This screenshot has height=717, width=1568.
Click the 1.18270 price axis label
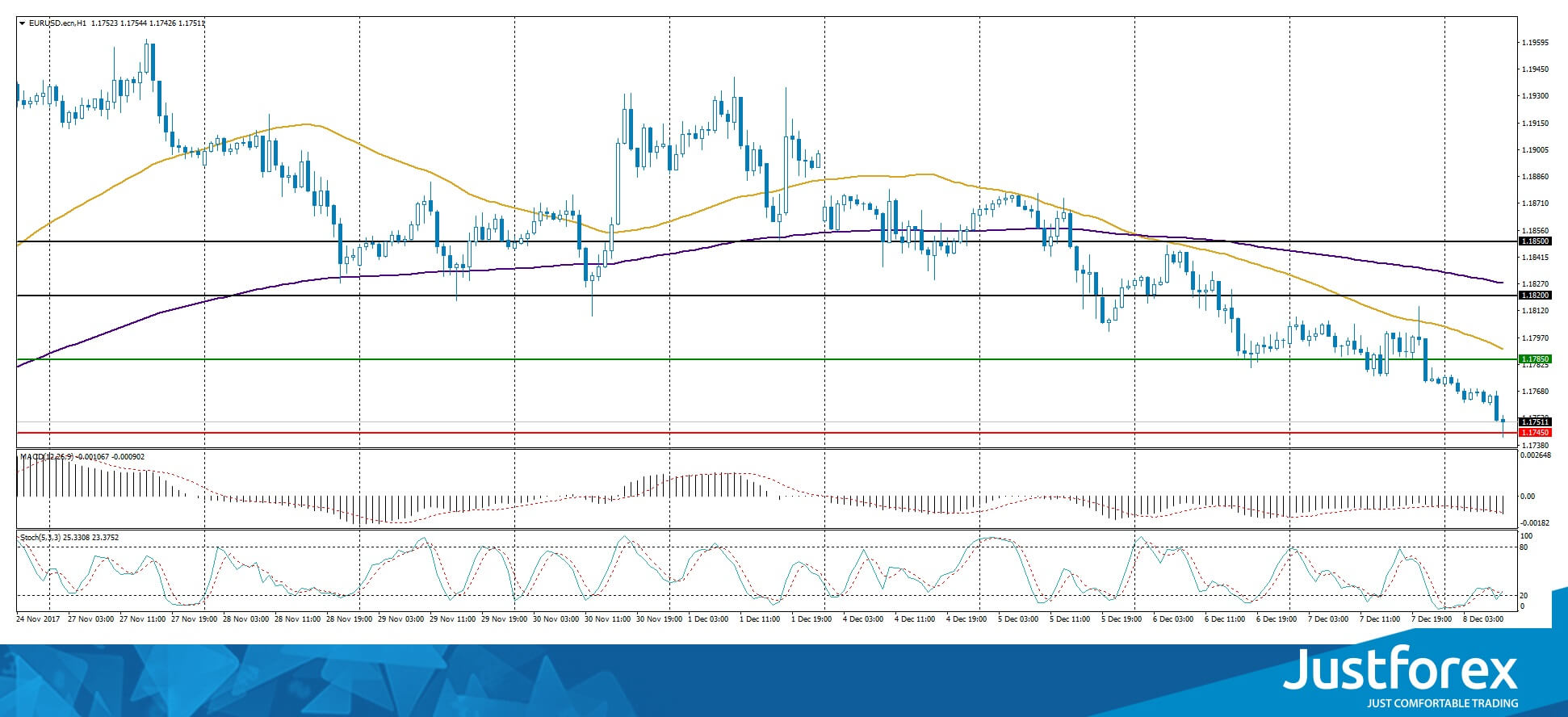1534,284
